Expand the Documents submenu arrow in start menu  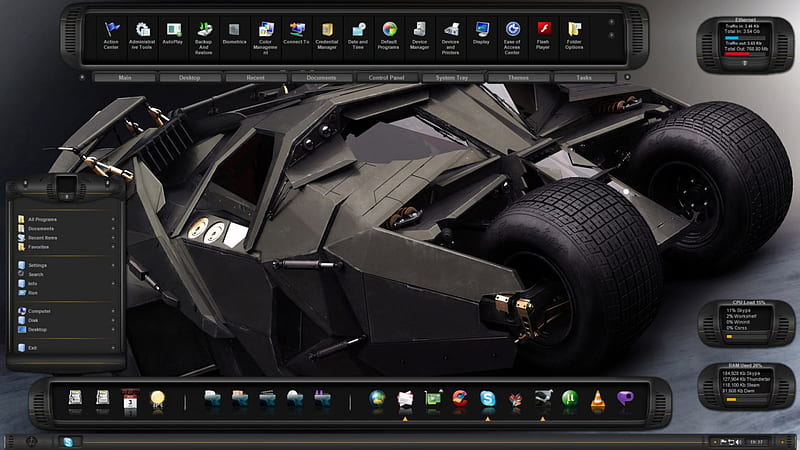tap(113, 229)
